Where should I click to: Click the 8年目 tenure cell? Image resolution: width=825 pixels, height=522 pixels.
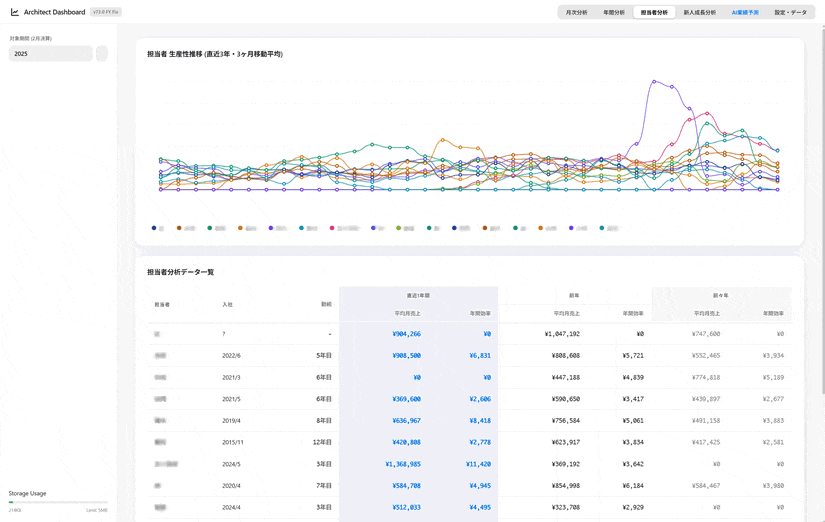[x=324, y=421]
